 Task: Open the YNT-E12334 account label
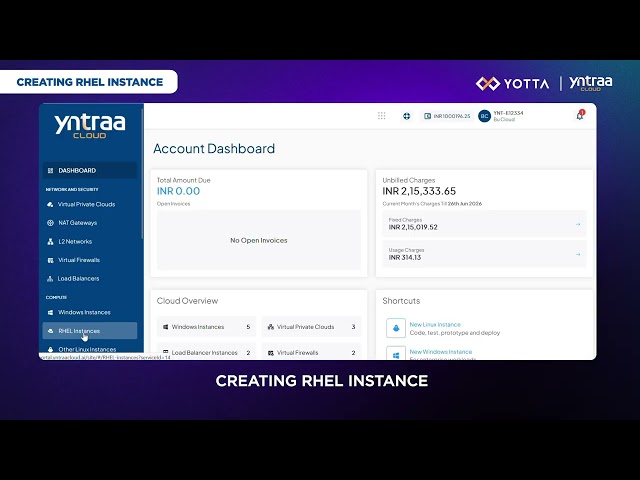pos(508,113)
